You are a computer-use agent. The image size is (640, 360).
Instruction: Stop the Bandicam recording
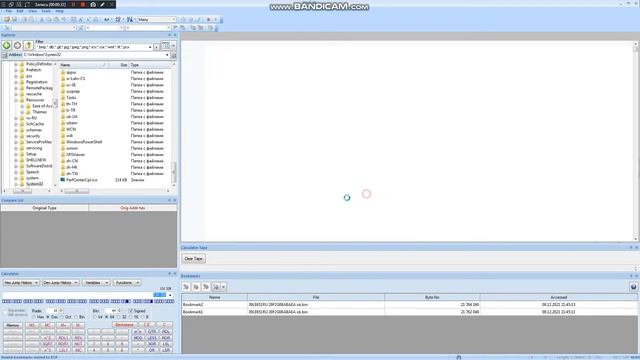(83, 4)
